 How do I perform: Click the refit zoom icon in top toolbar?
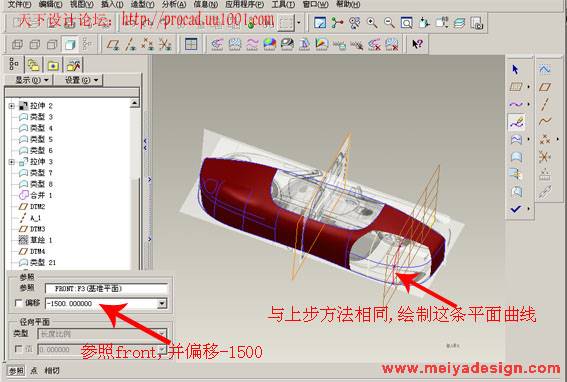point(406,23)
